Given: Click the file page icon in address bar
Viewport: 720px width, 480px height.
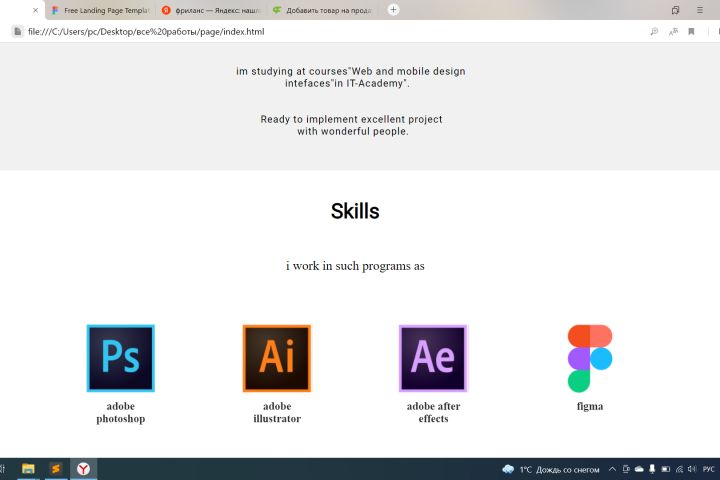Looking at the screenshot, I should [x=17, y=32].
